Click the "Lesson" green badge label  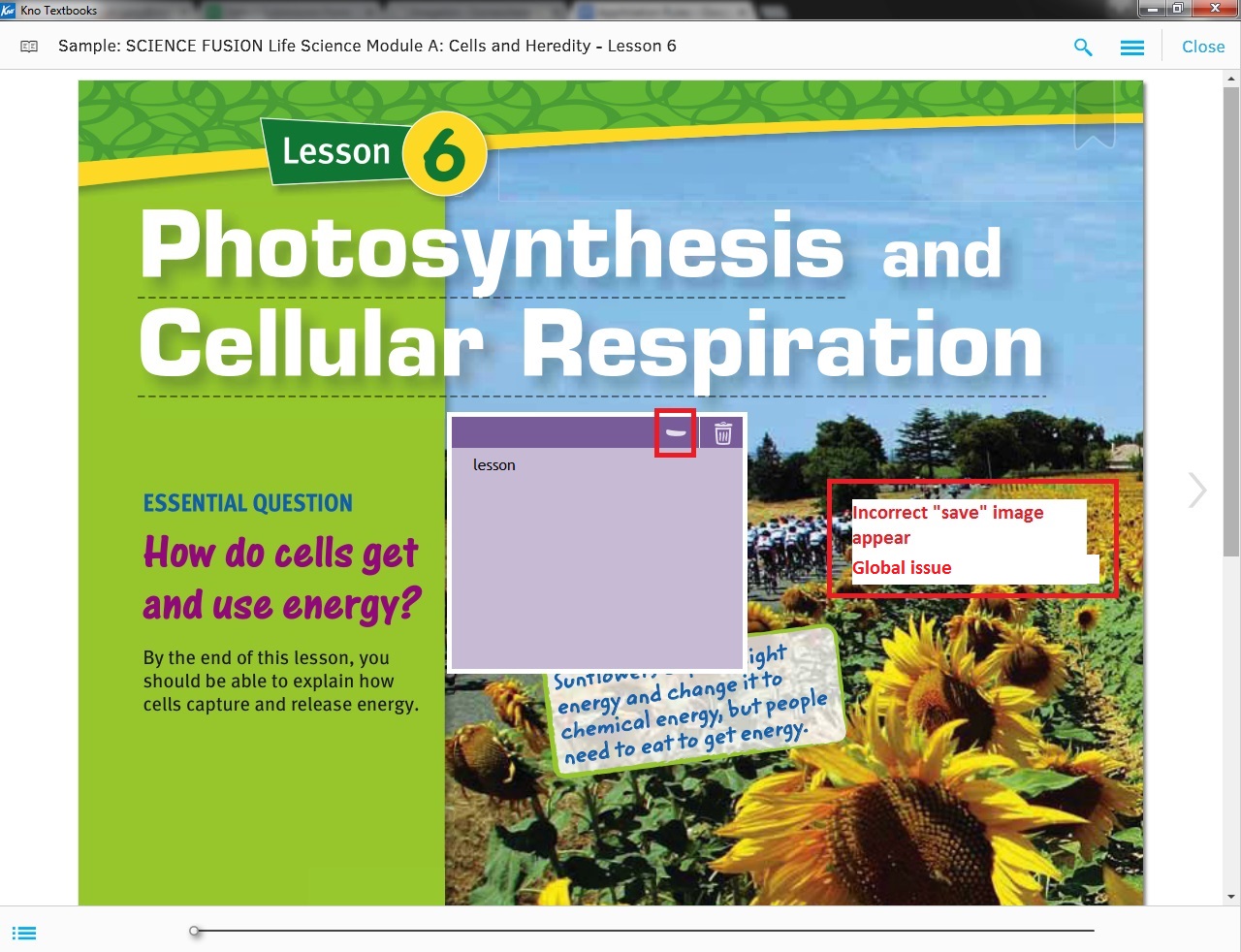click(x=335, y=151)
